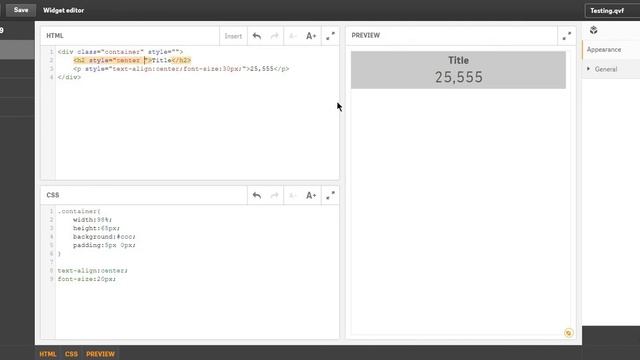640x360 pixels.
Task: Click the width:98% CSS line
Action: (x=92, y=220)
